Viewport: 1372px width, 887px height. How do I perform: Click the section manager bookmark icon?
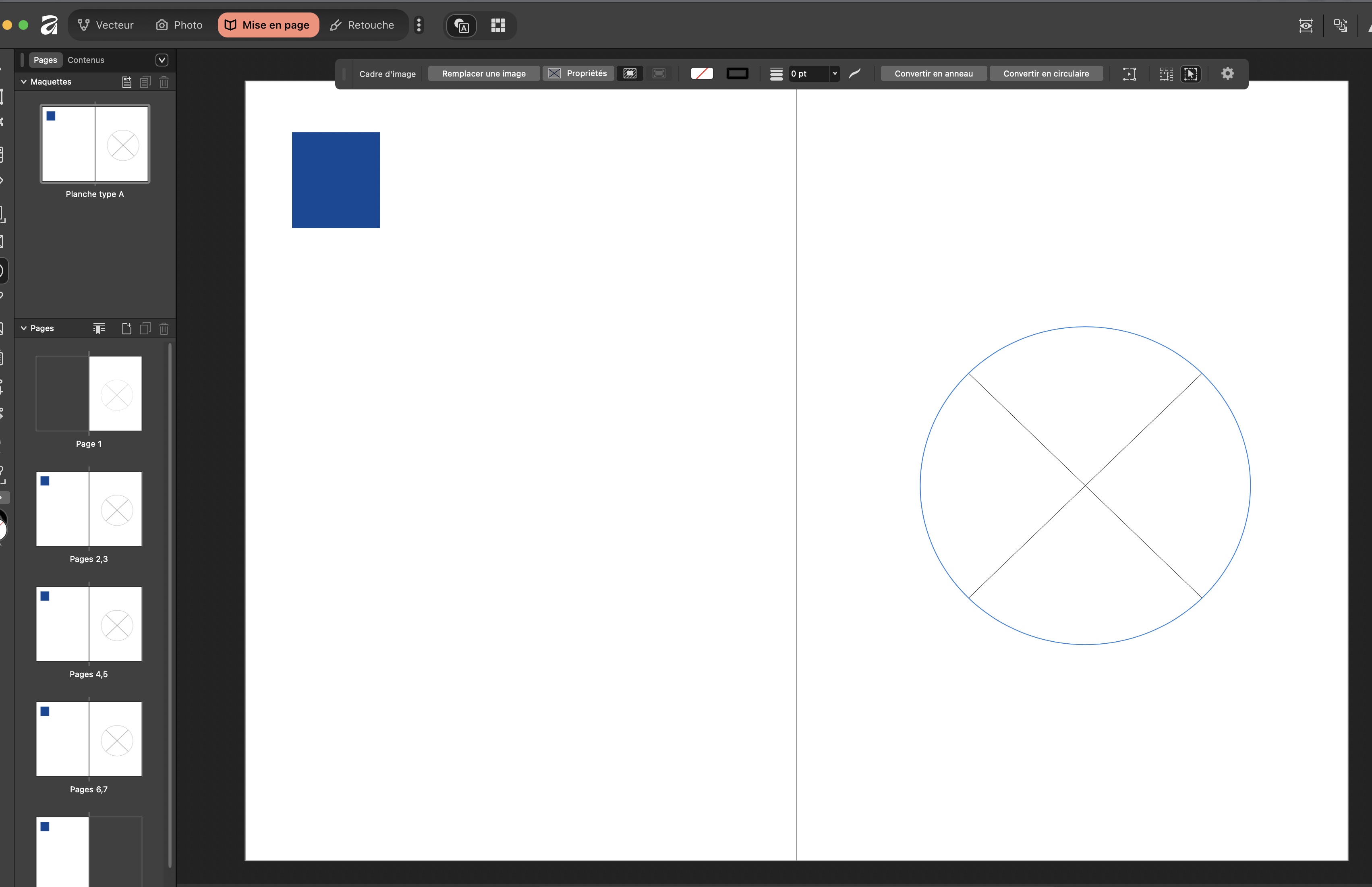pos(99,328)
